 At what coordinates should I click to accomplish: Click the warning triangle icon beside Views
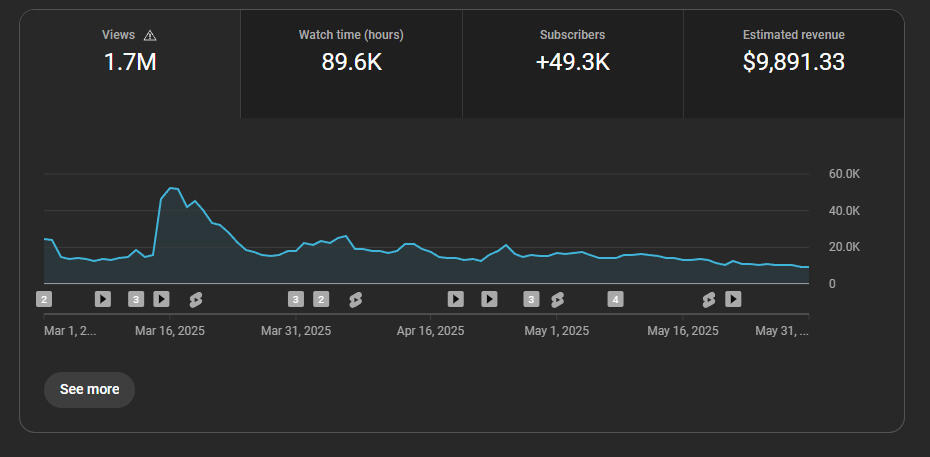150,35
